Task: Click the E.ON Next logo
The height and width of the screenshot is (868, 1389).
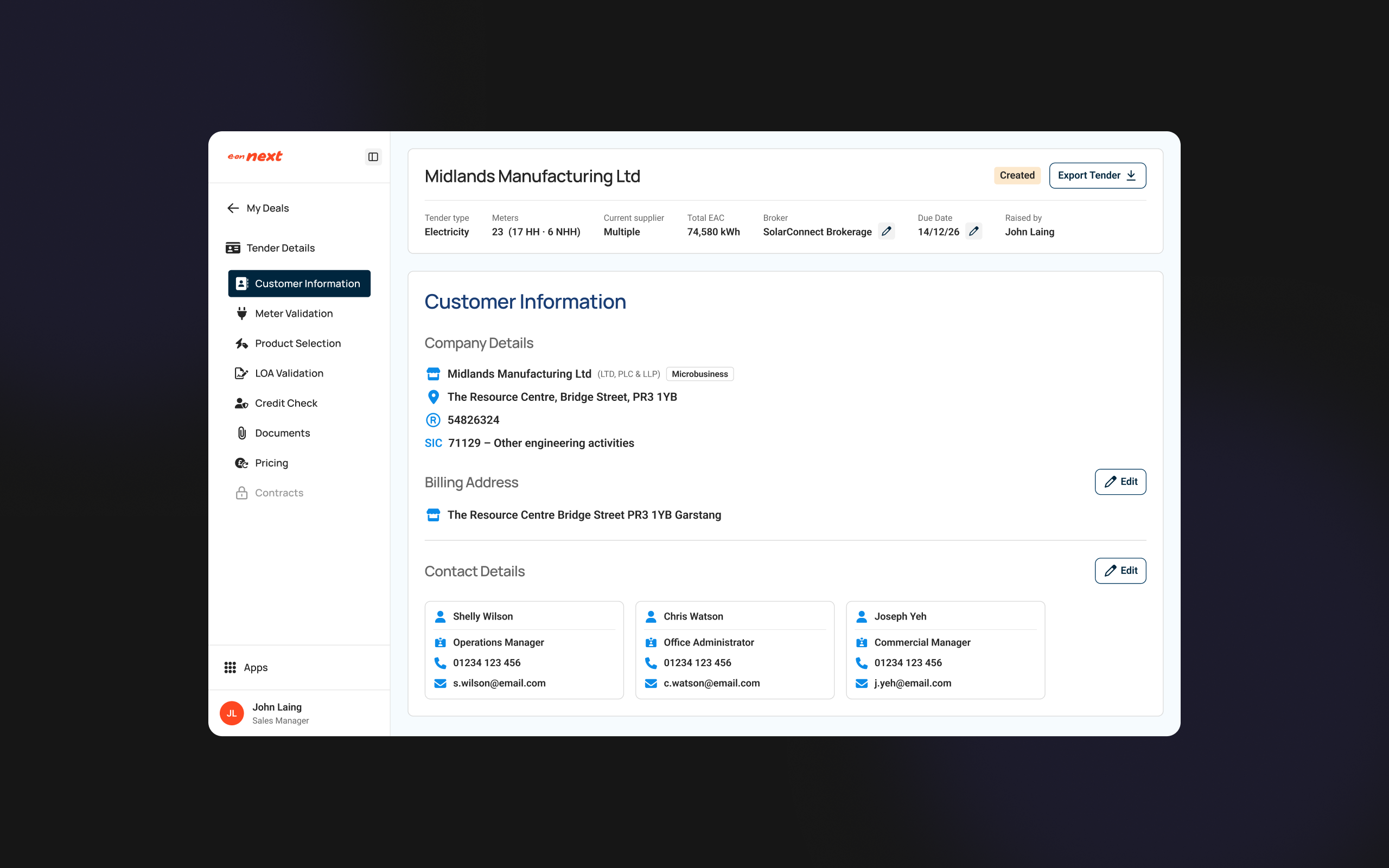Action: tap(255, 156)
